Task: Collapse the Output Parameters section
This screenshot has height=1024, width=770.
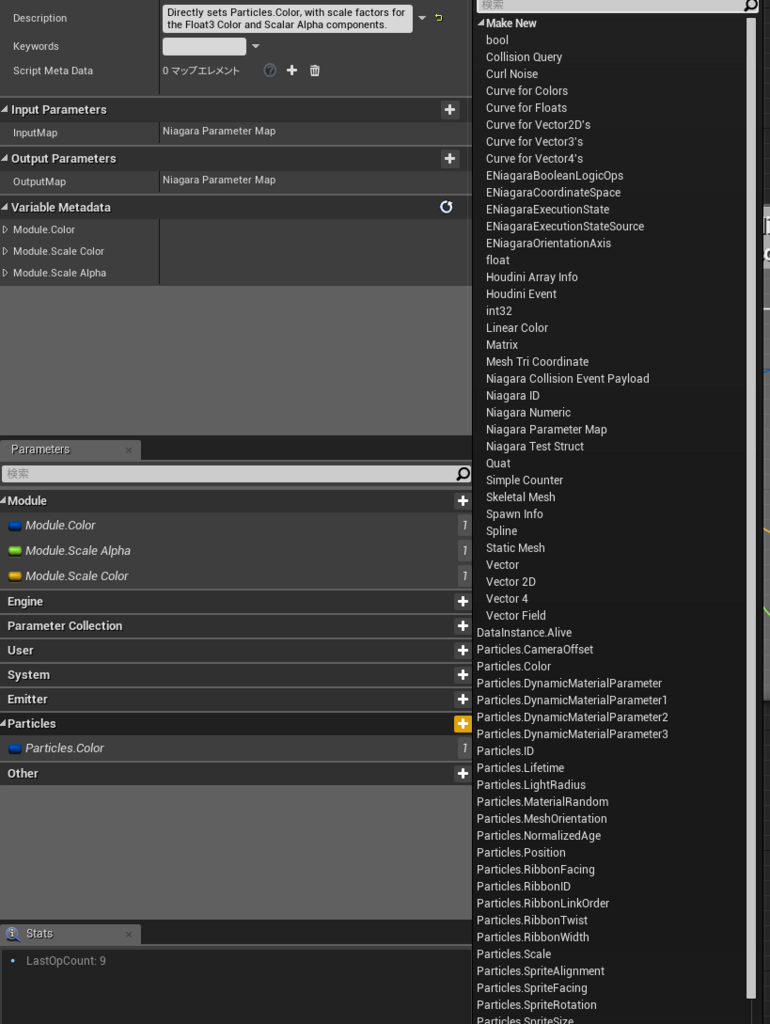Action: click(x=5, y=158)
